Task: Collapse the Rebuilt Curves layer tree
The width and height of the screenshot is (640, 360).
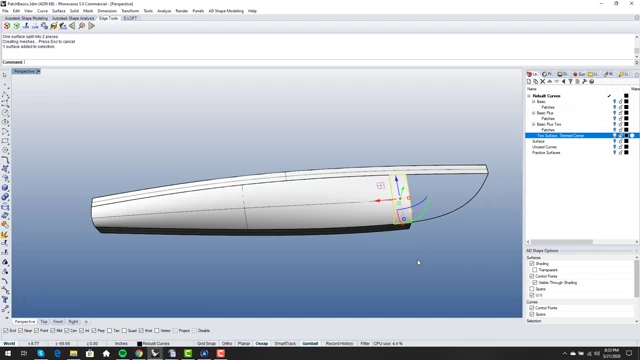Action: pos(529,96)
